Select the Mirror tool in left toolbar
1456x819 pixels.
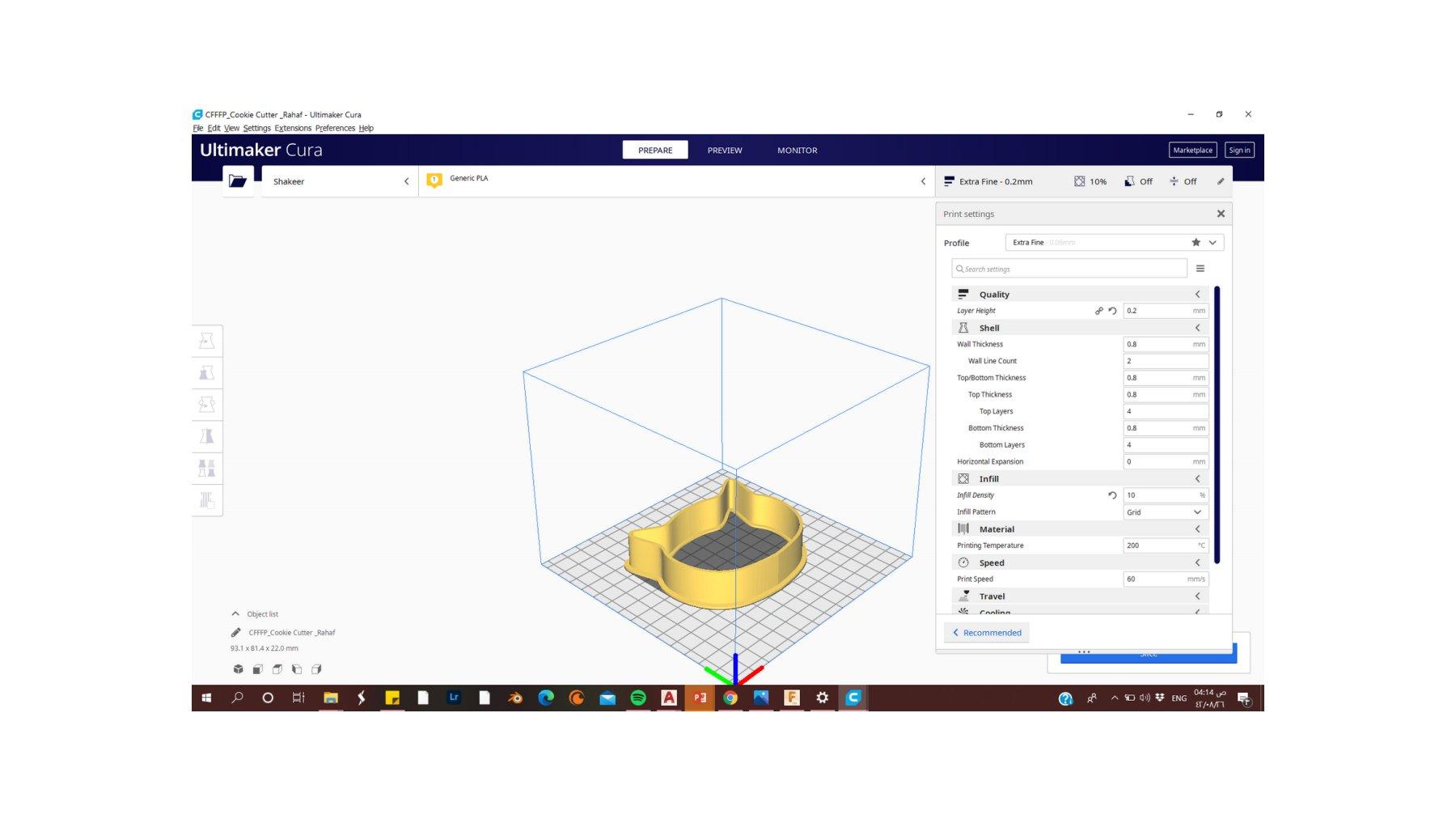(207, 436)
